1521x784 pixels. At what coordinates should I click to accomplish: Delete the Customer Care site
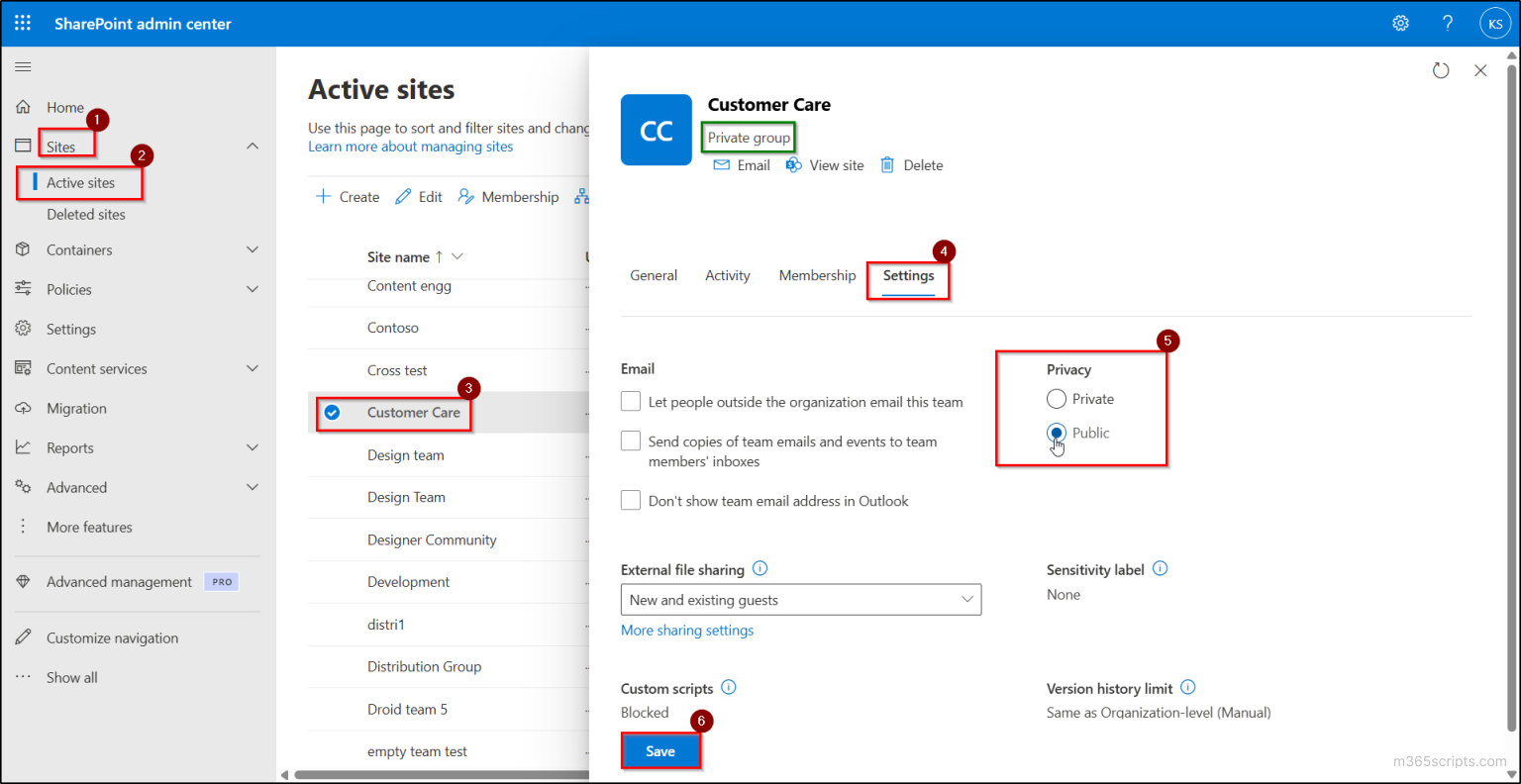point(910,164)
